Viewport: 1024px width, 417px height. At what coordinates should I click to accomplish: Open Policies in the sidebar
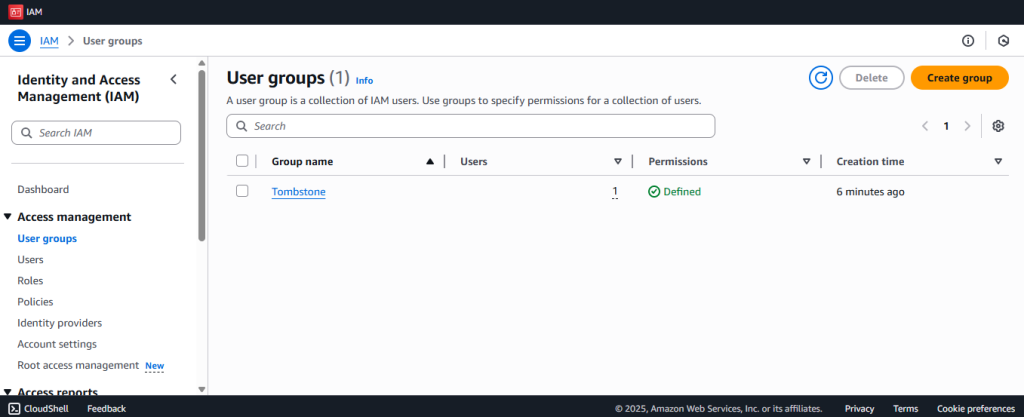point(35,301)
